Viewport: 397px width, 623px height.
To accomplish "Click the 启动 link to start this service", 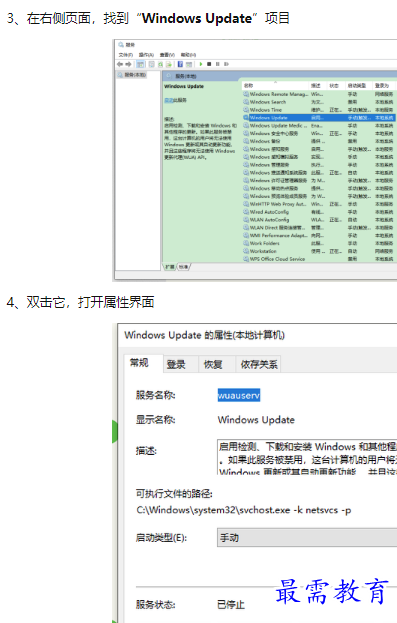I will (169, 101).
